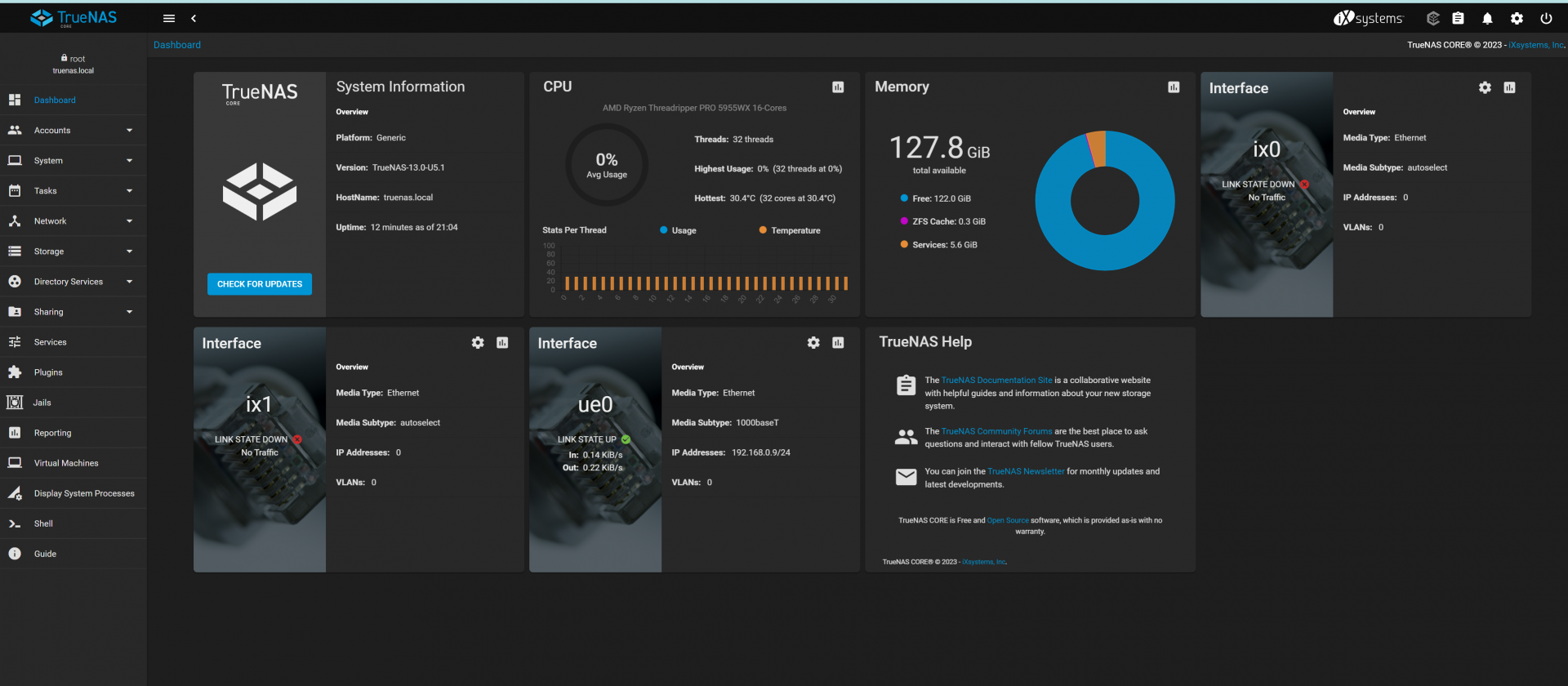The image size is (1568, 686).
Task: Click the Dashboard sidebar icon
Action: tap(15, 100)
